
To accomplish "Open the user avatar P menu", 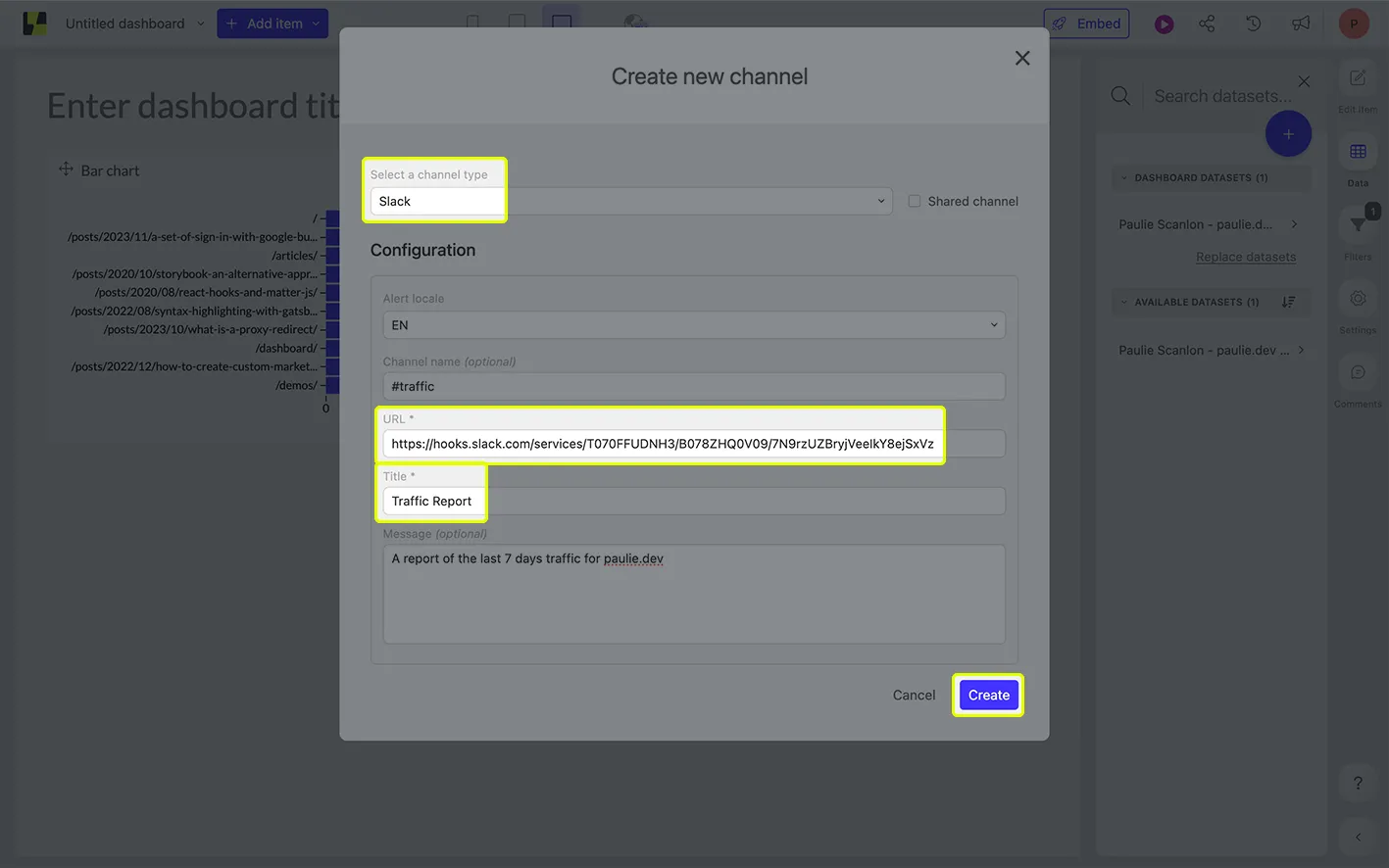I will 1354,24.
